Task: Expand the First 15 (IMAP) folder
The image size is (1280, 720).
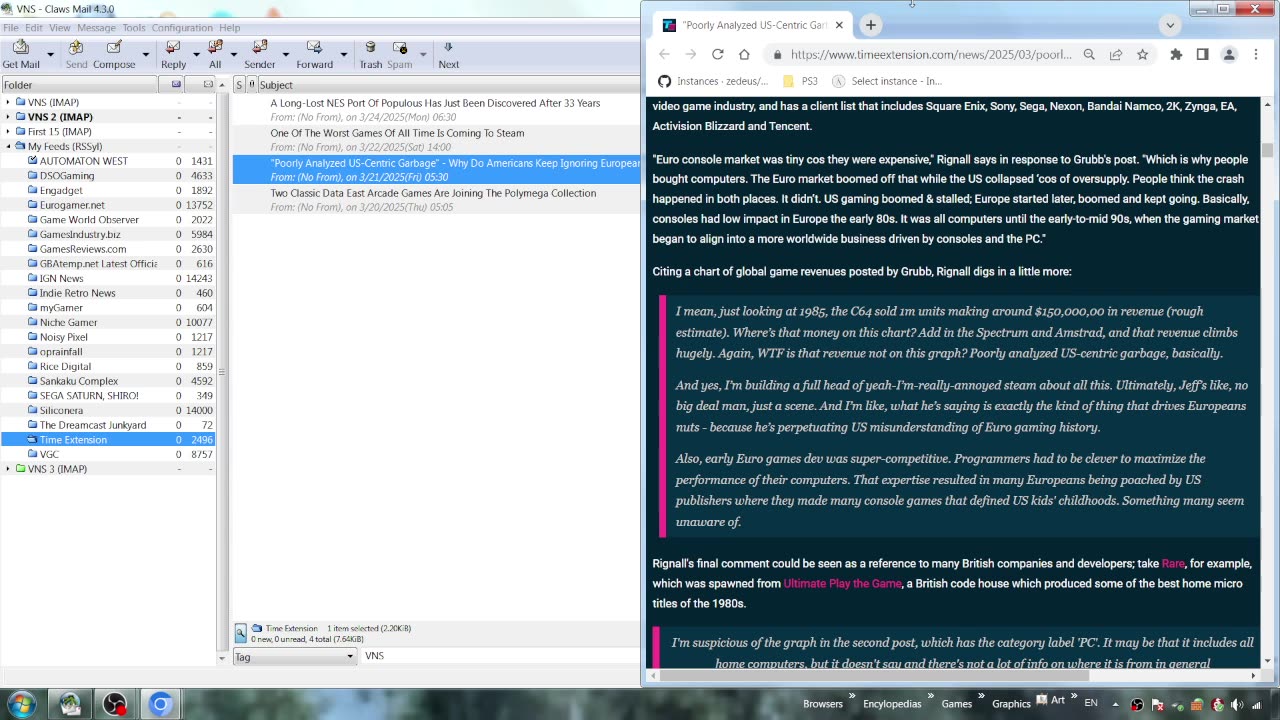Action: 8,131
